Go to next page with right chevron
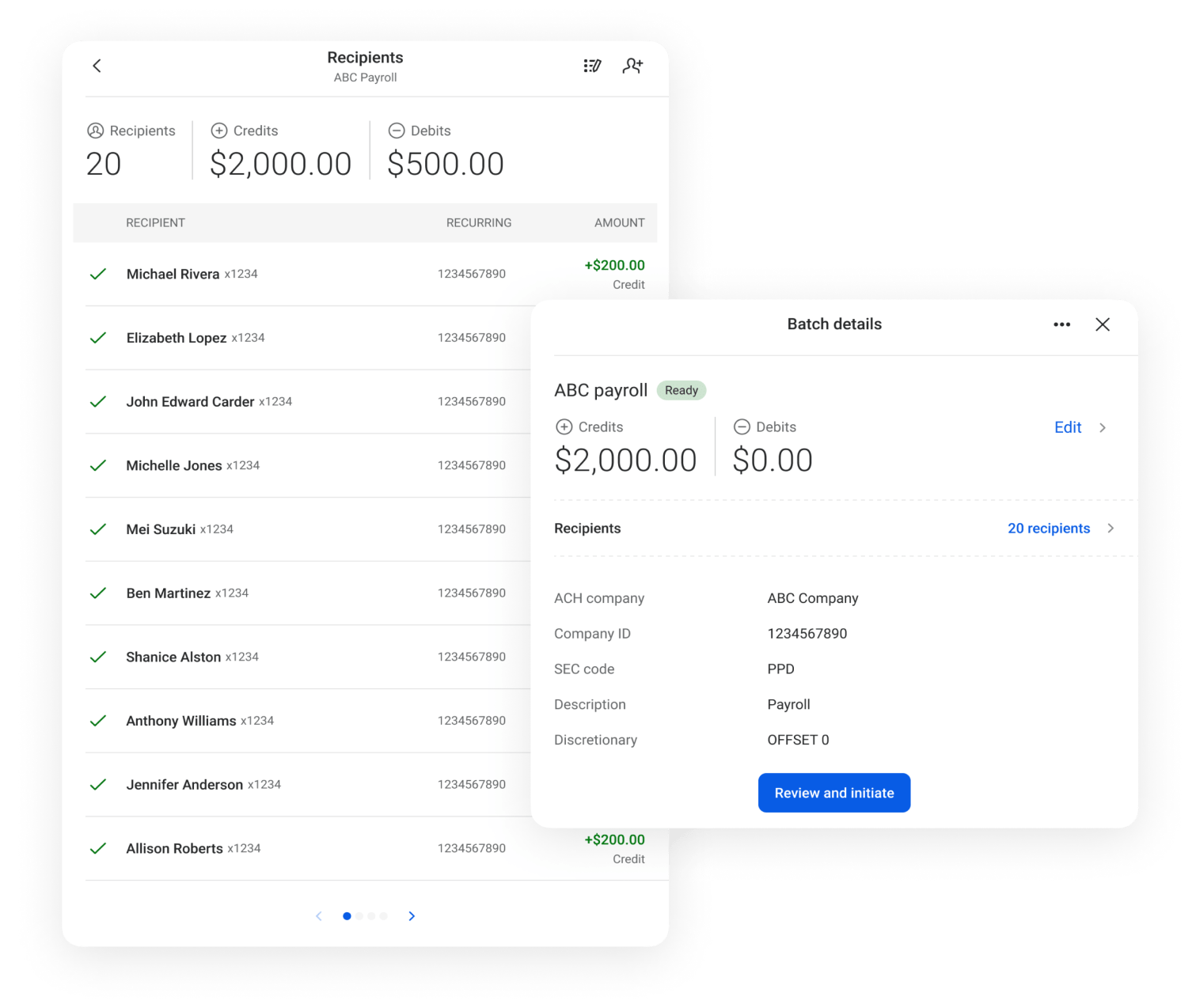Screen dimensions: 1196x1008 coord(412,915)
